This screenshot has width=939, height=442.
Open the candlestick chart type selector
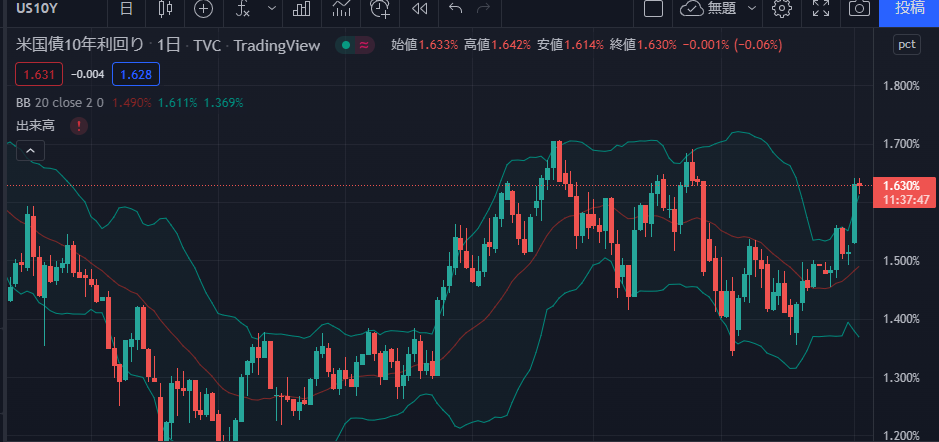[165, 9]
